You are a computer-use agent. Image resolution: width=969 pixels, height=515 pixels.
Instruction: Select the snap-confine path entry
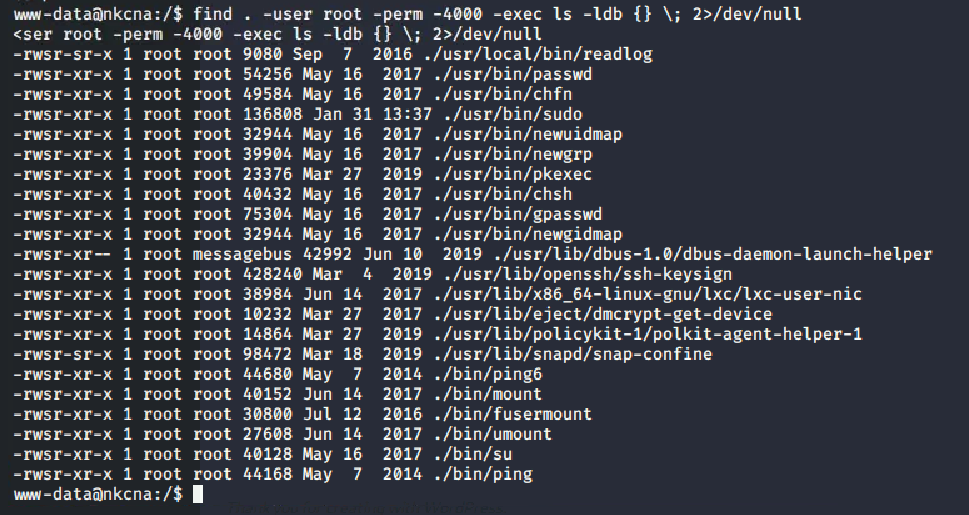pos(573,354)
